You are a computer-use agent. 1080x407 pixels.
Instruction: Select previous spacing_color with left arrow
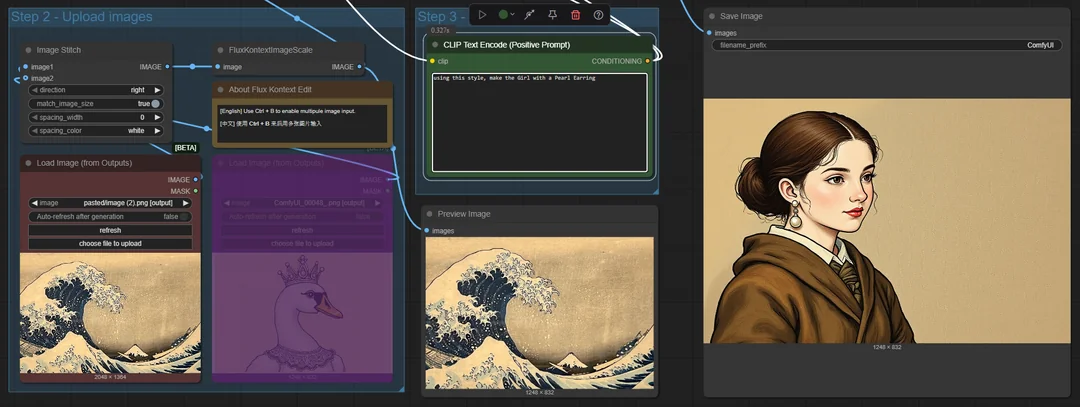point(34,131)
